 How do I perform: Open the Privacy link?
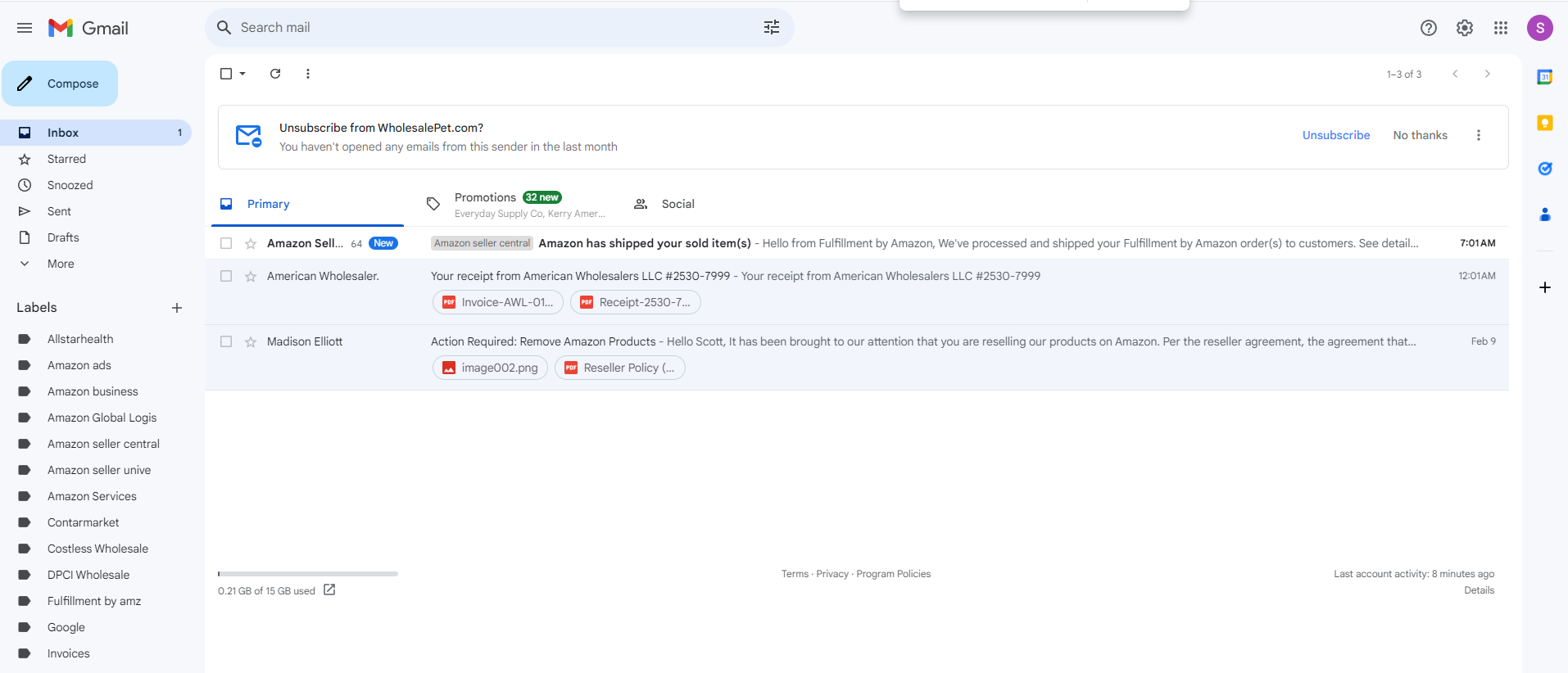click(832, 574)
